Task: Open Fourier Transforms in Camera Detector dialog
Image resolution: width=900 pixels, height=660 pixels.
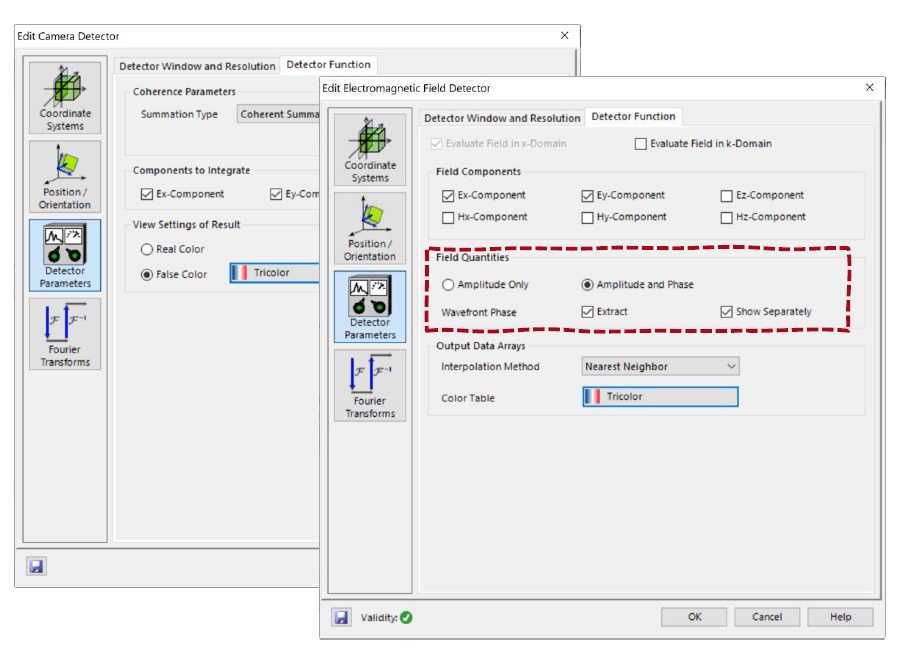Action: 65,333
